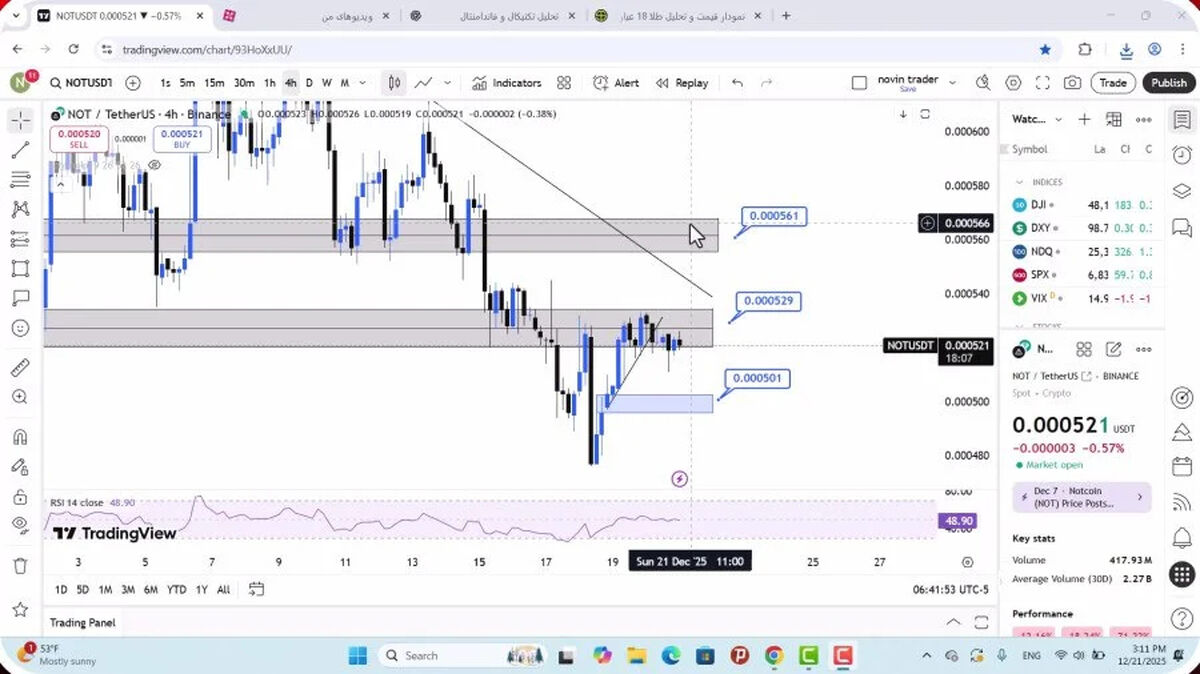The width and height of the screenshot is (1200, 674).
Task: Select the 1M date range
Action: pos(105,590)
